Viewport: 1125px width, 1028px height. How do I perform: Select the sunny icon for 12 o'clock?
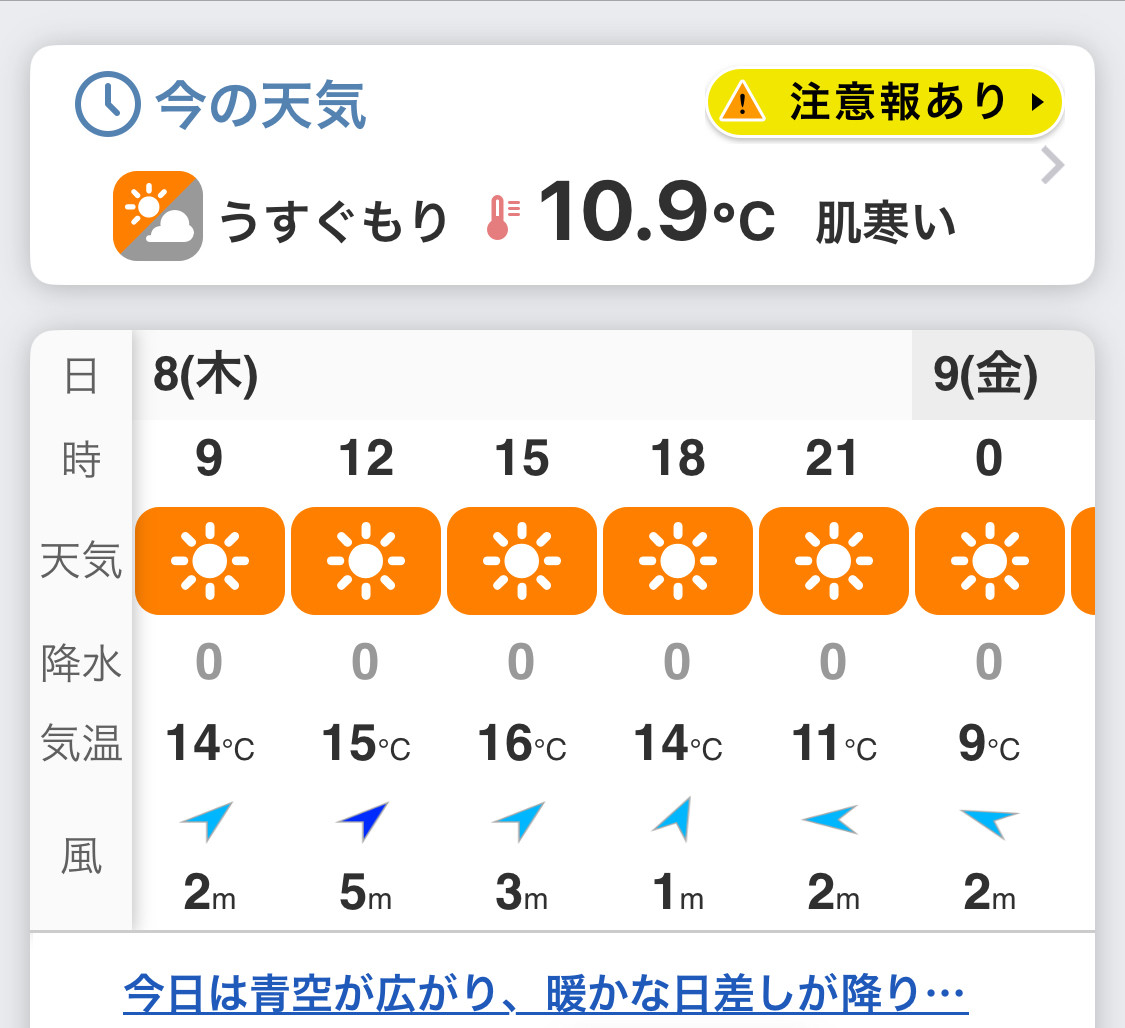(366, 561)
